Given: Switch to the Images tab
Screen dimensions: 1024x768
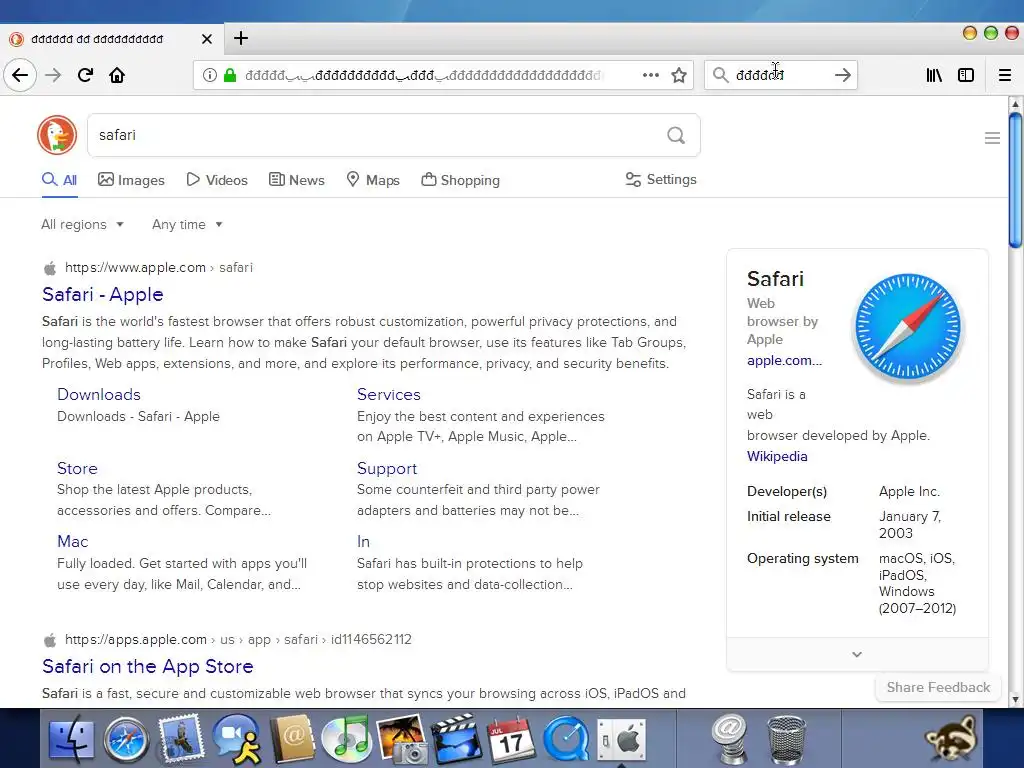Looking at the screenshot, I should (131, 180).
